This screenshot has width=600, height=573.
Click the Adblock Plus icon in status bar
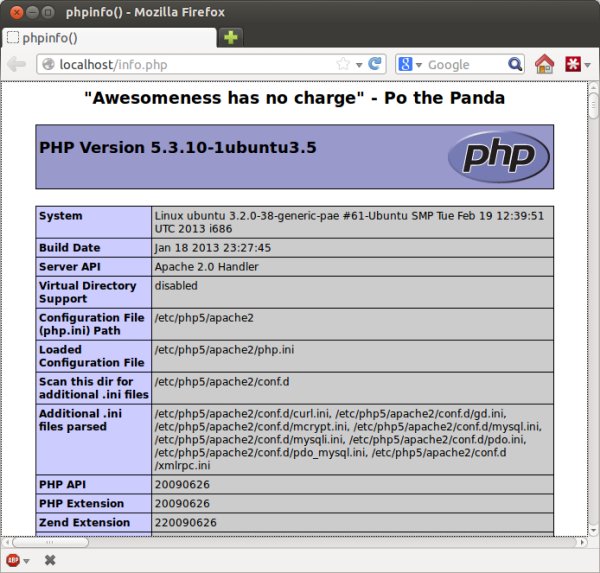coord(13,560)
